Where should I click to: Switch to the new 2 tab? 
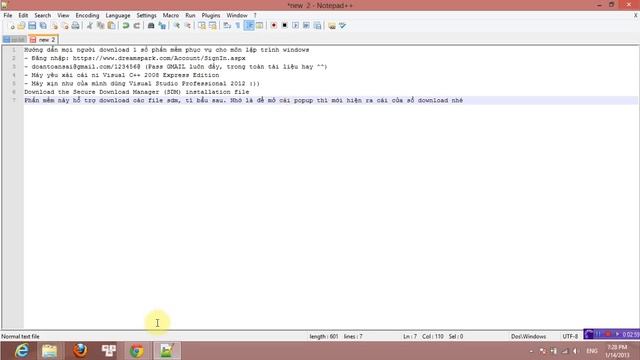[x=43, y=40]
